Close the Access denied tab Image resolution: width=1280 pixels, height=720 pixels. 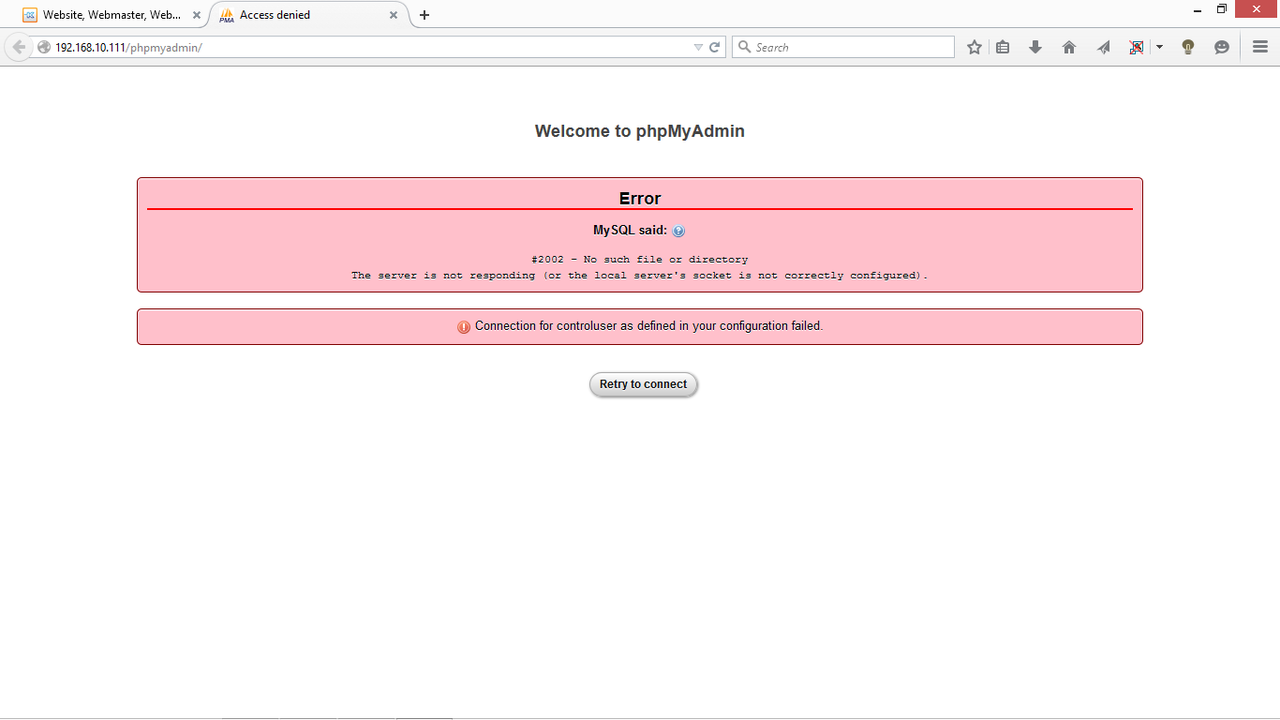point(394,15)
